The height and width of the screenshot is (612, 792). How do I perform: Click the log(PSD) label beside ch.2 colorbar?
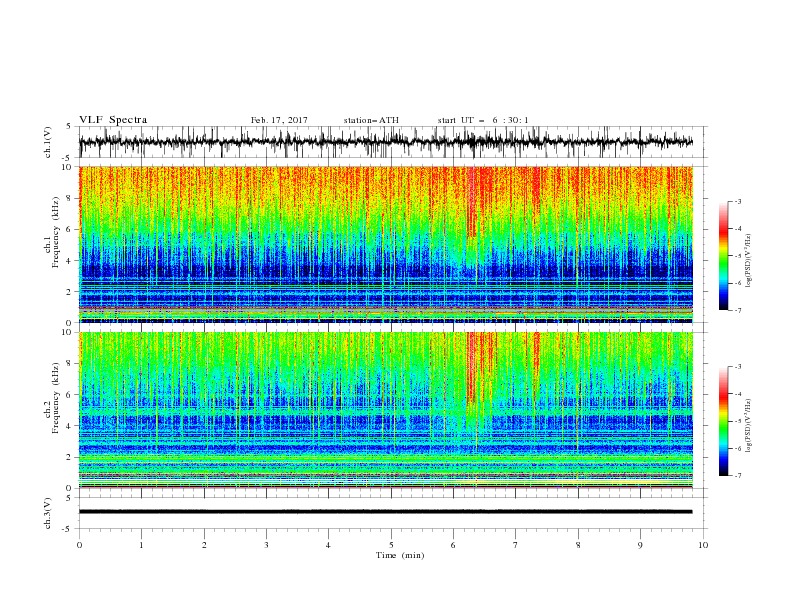click(748, 426)
